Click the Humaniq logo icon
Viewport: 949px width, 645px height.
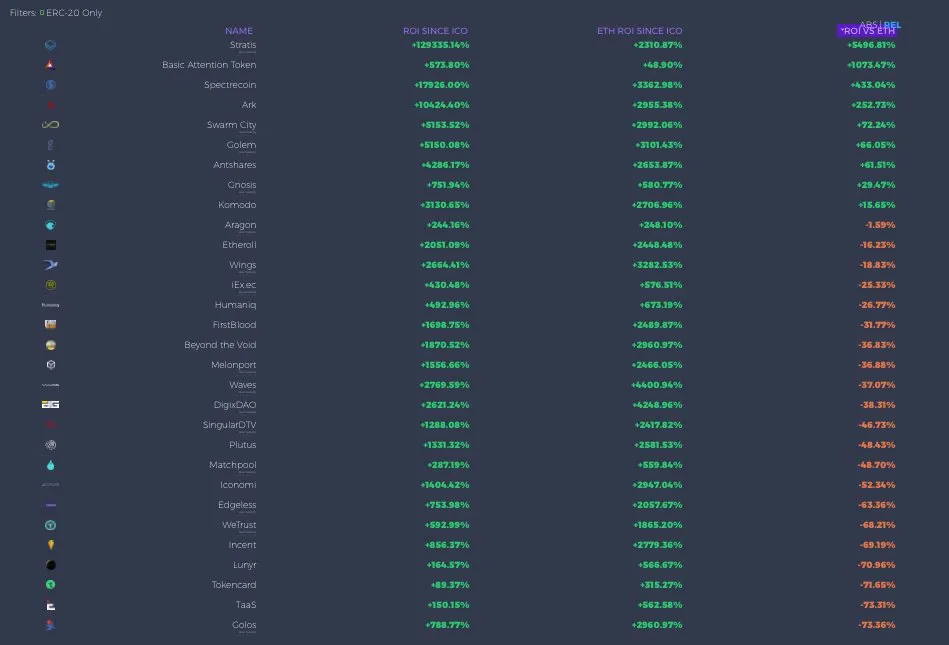50,305
